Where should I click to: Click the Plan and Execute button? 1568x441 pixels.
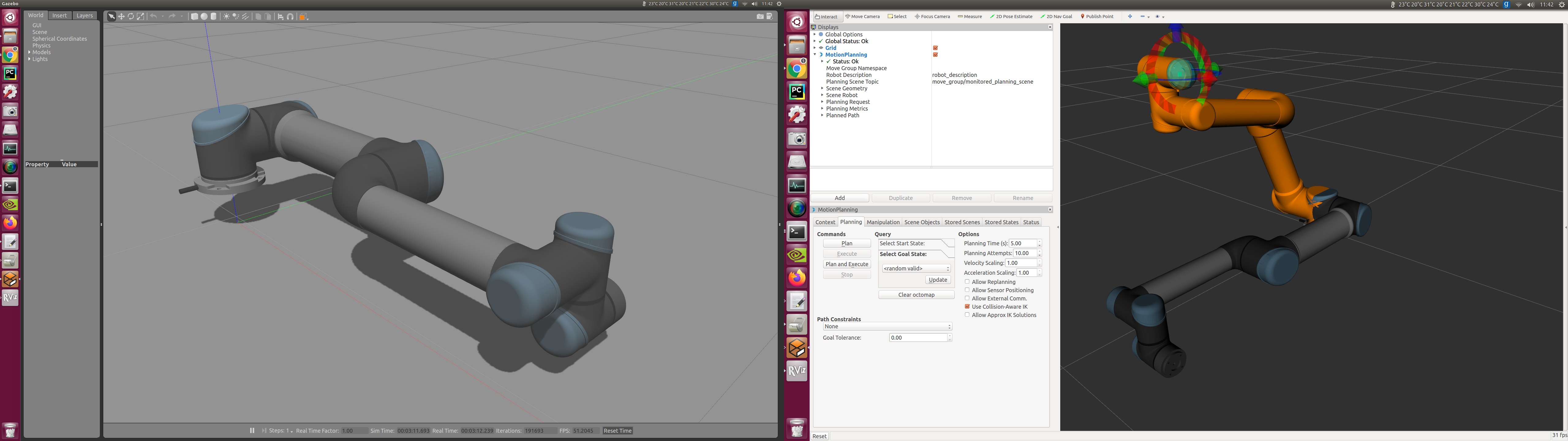tap(847, 264)
